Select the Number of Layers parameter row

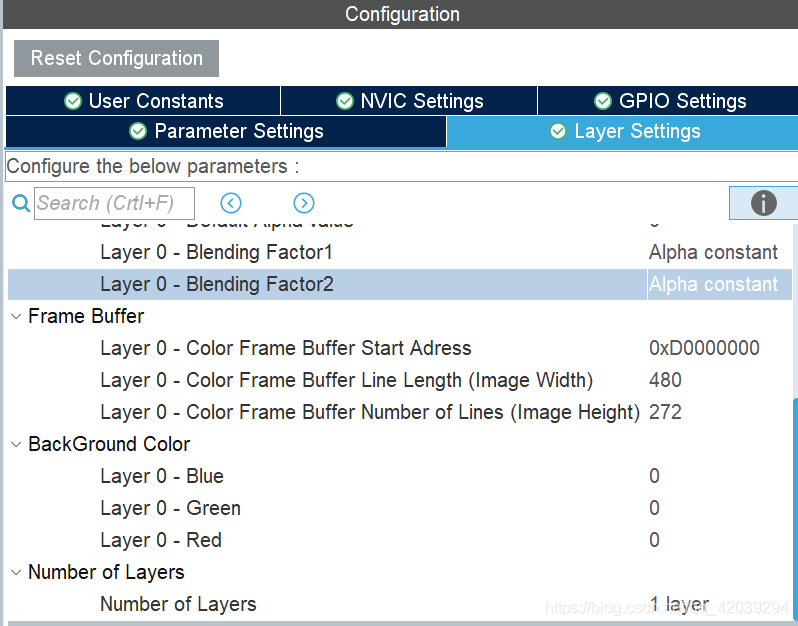tap(400, 604)
